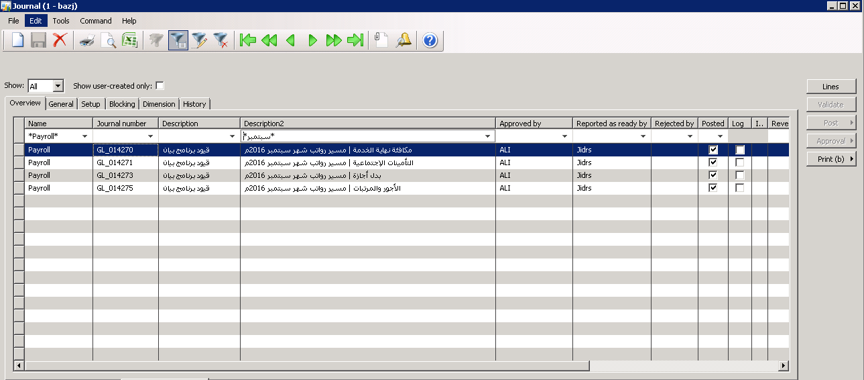
Task: Open Print preview magnifier icon
Action: 108,40
